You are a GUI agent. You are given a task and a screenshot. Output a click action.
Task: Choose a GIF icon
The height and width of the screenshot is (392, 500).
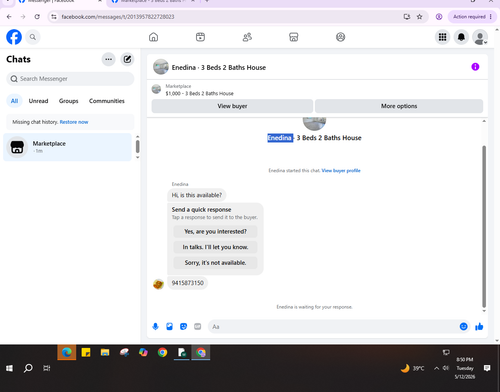198,327
